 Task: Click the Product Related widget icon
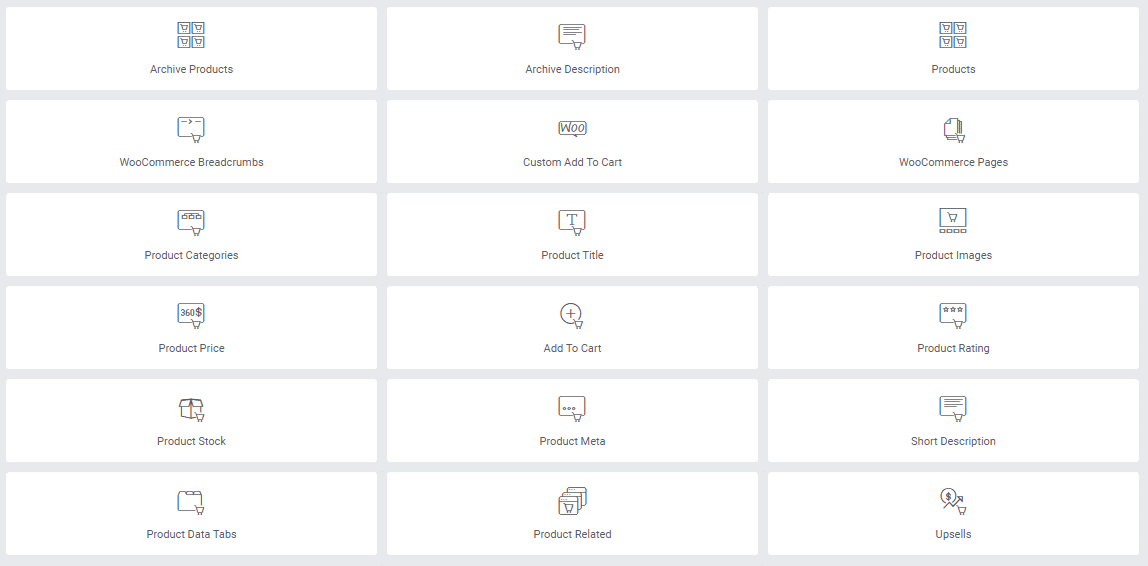pyautogui.click(x=573, y=501)
